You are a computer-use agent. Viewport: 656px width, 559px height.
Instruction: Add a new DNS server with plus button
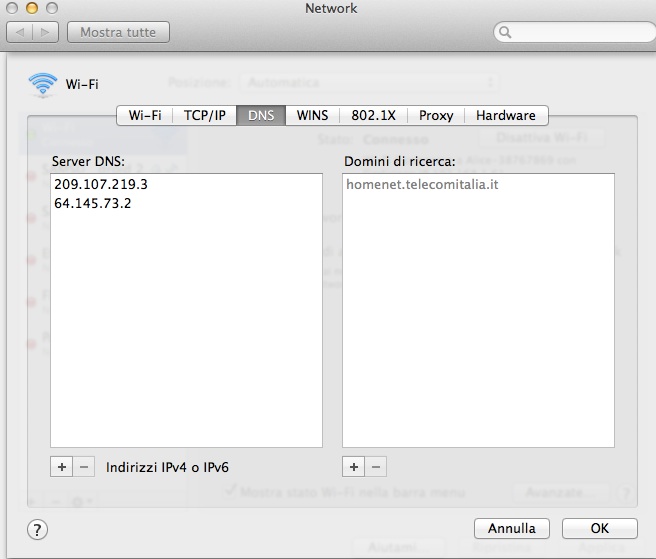pos(61,467)
